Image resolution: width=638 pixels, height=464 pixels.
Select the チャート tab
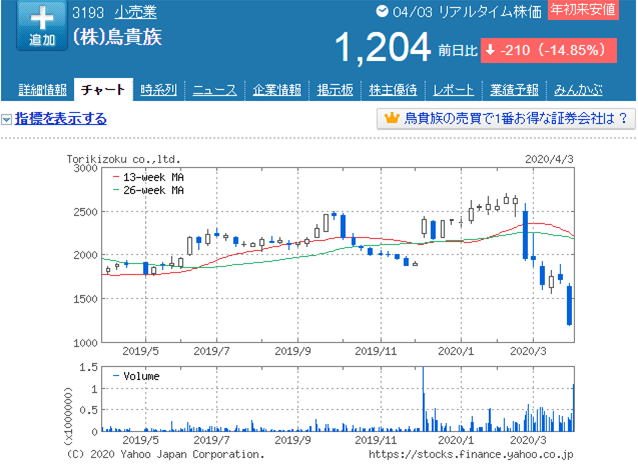click(103, 90)
